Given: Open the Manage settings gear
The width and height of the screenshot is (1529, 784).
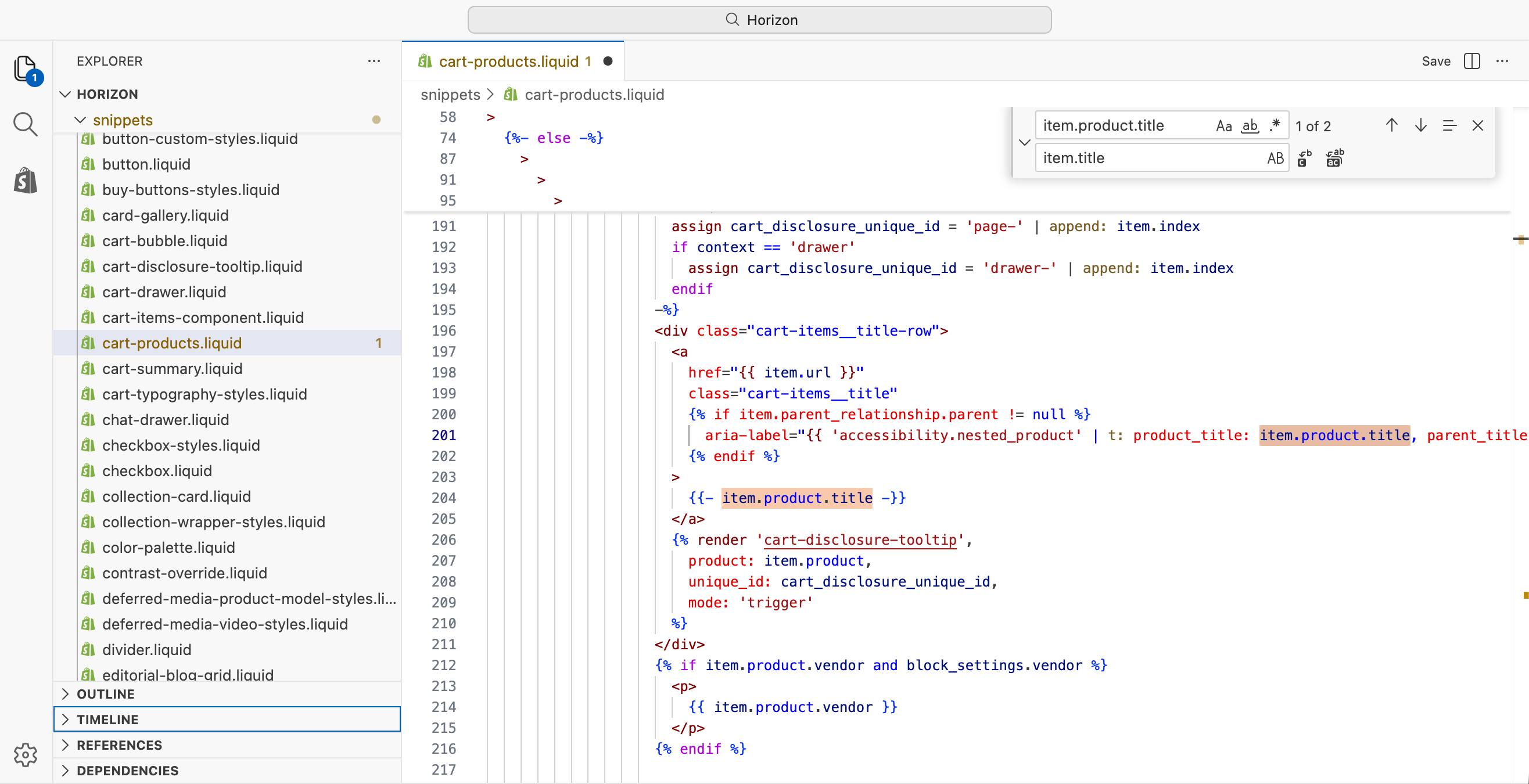Looking at the screenshot, I should (x=26, y=754).
